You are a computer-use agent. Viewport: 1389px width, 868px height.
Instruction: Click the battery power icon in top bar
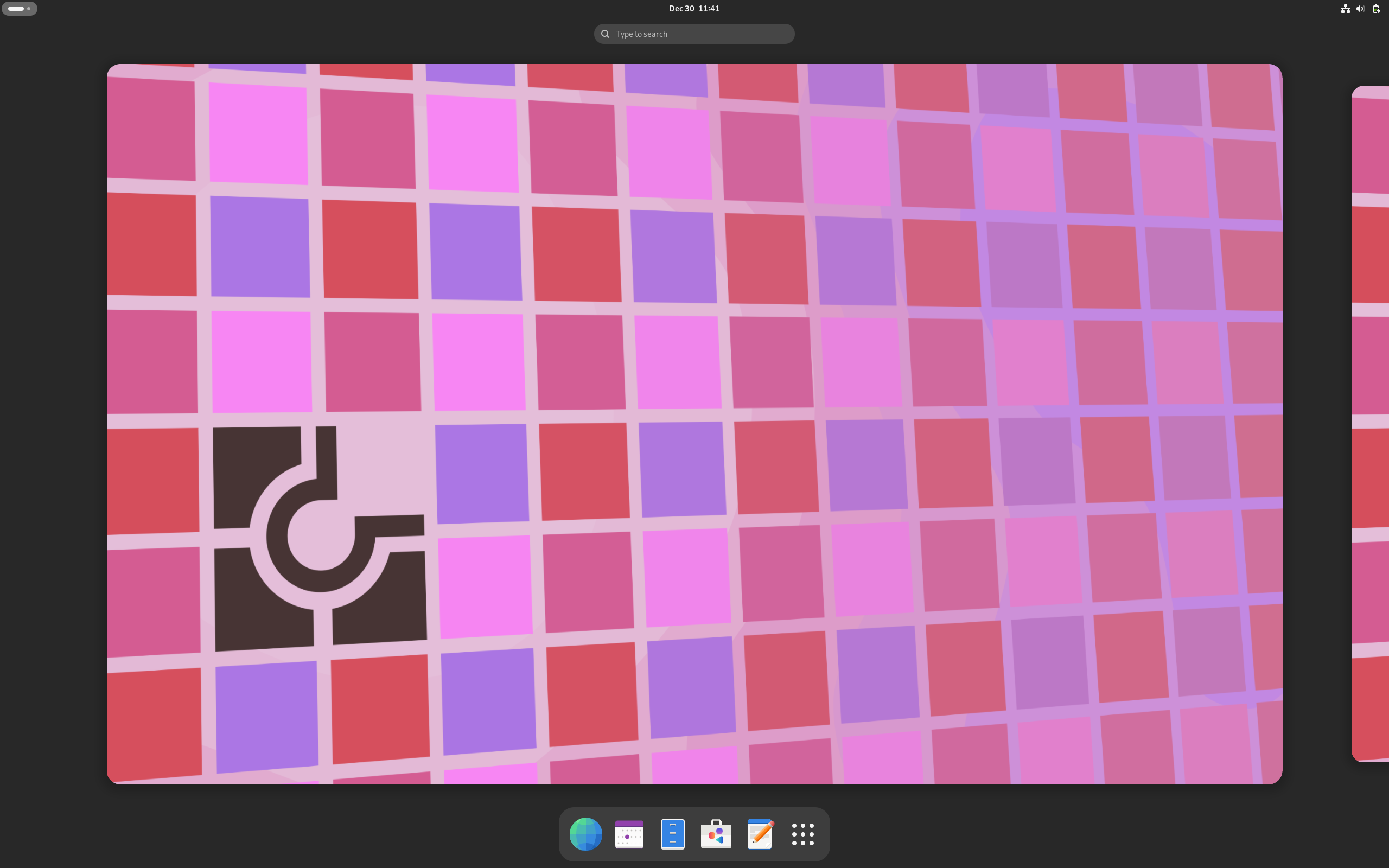1377,9
